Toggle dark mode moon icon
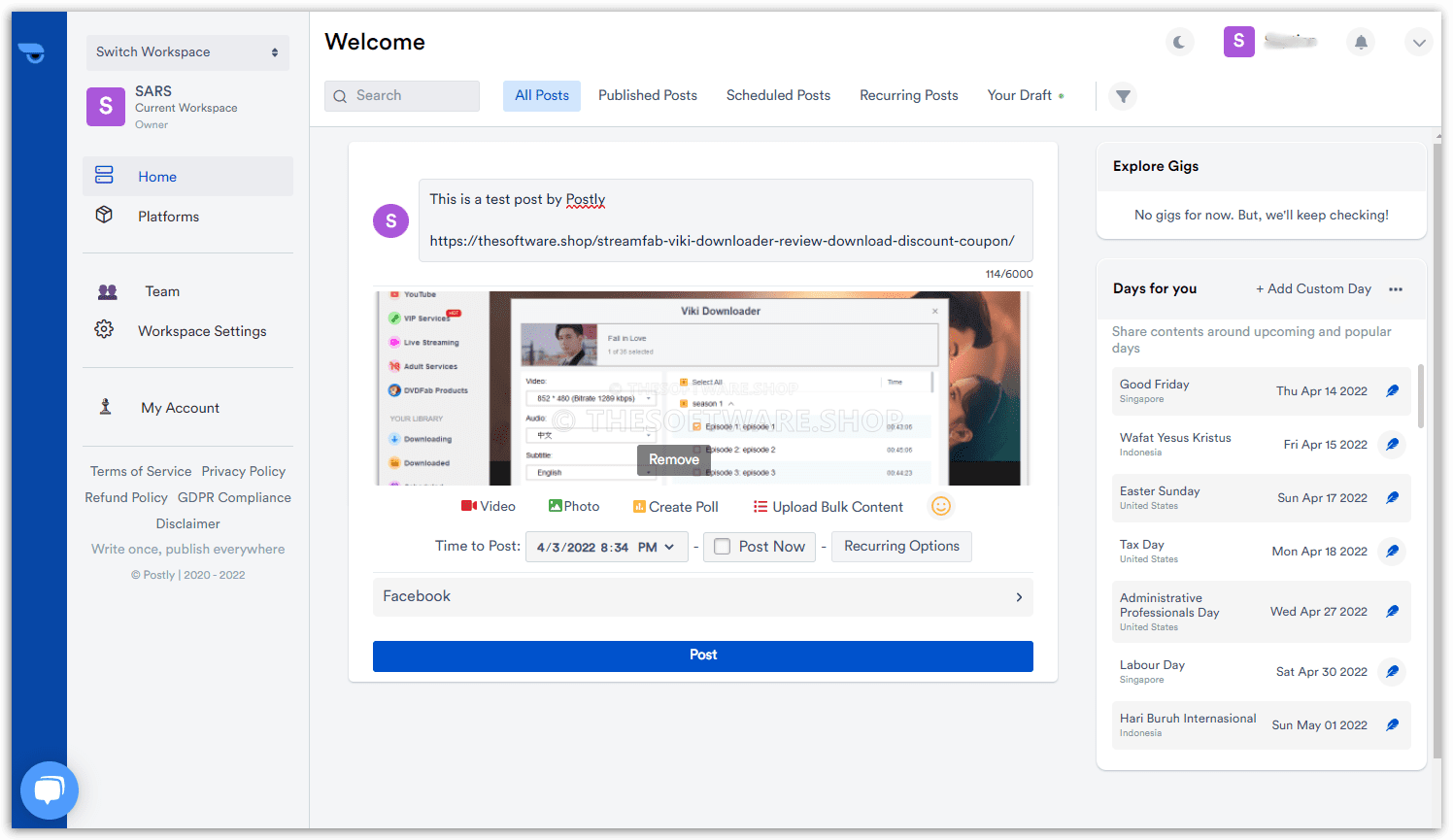Viewport: 1453px width, 840px height. click(x=1179, y=42)
